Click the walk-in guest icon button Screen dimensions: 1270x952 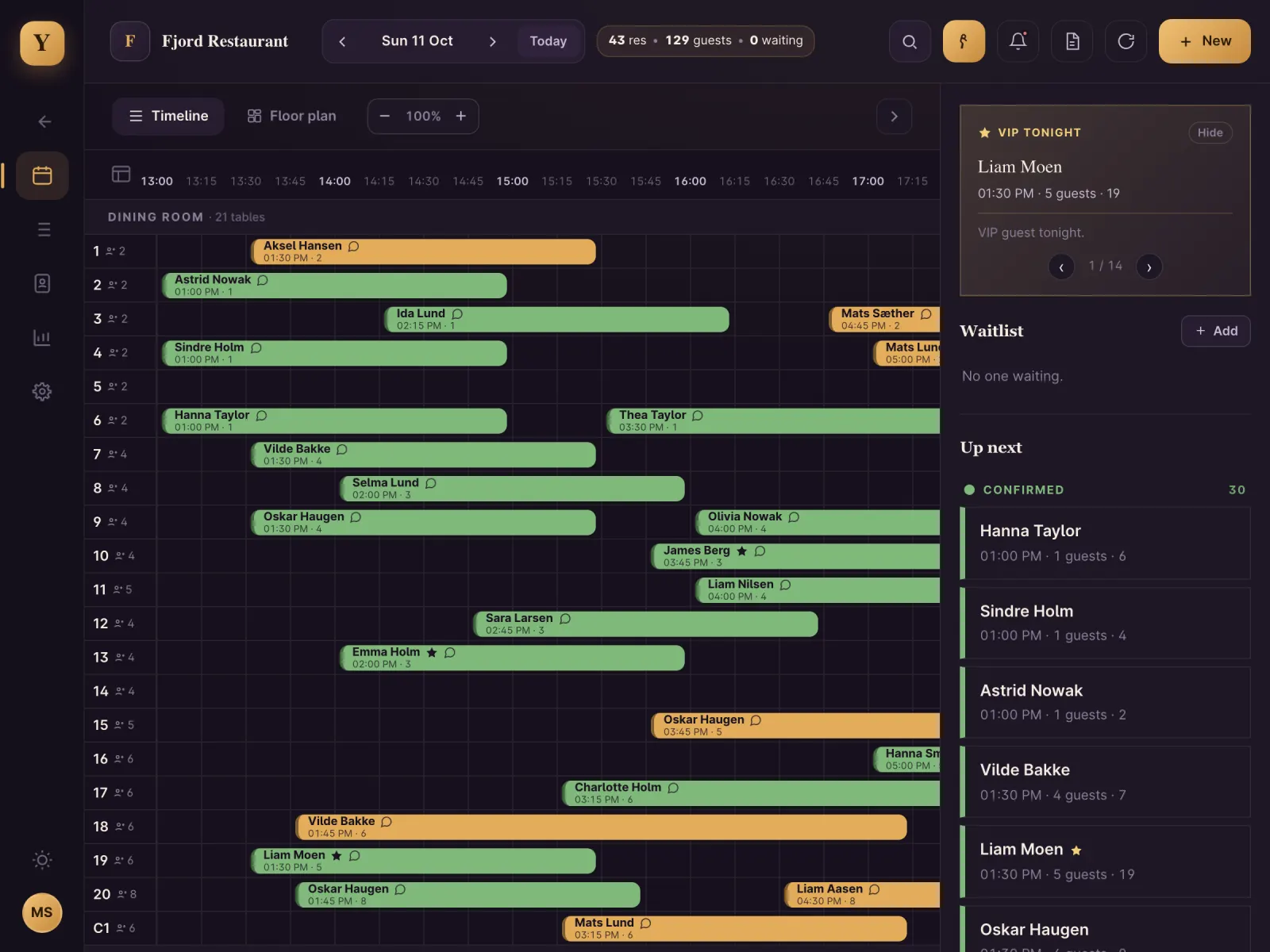[x=964, y=41]
